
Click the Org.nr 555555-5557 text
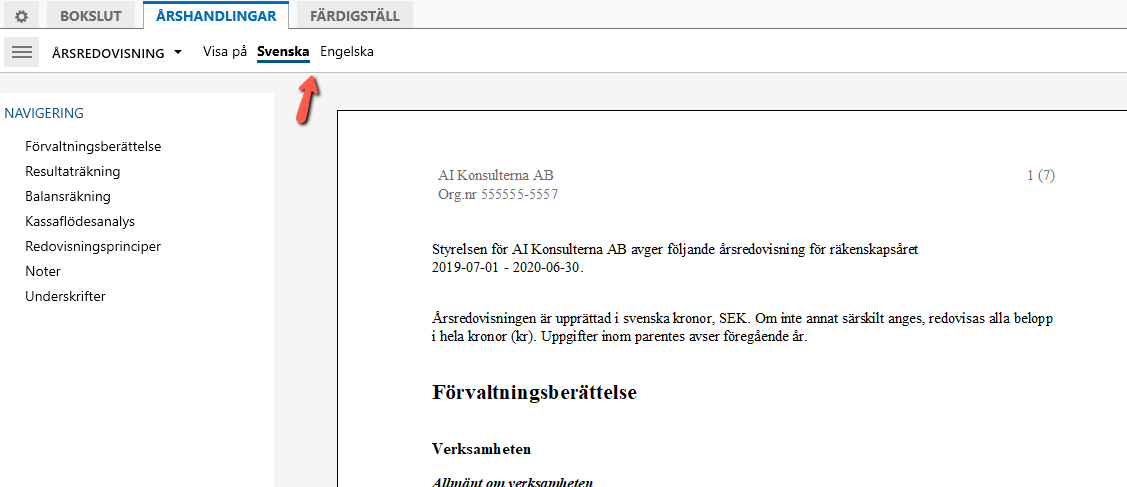click(498, 194)
